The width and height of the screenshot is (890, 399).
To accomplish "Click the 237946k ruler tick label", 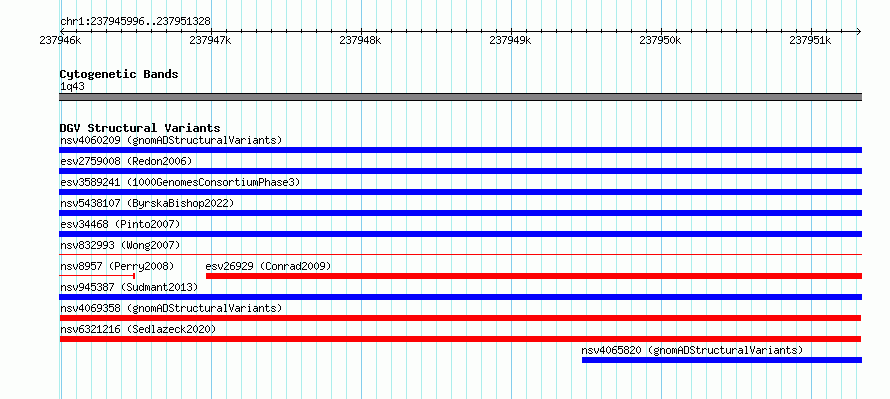I will coord(60,41).
